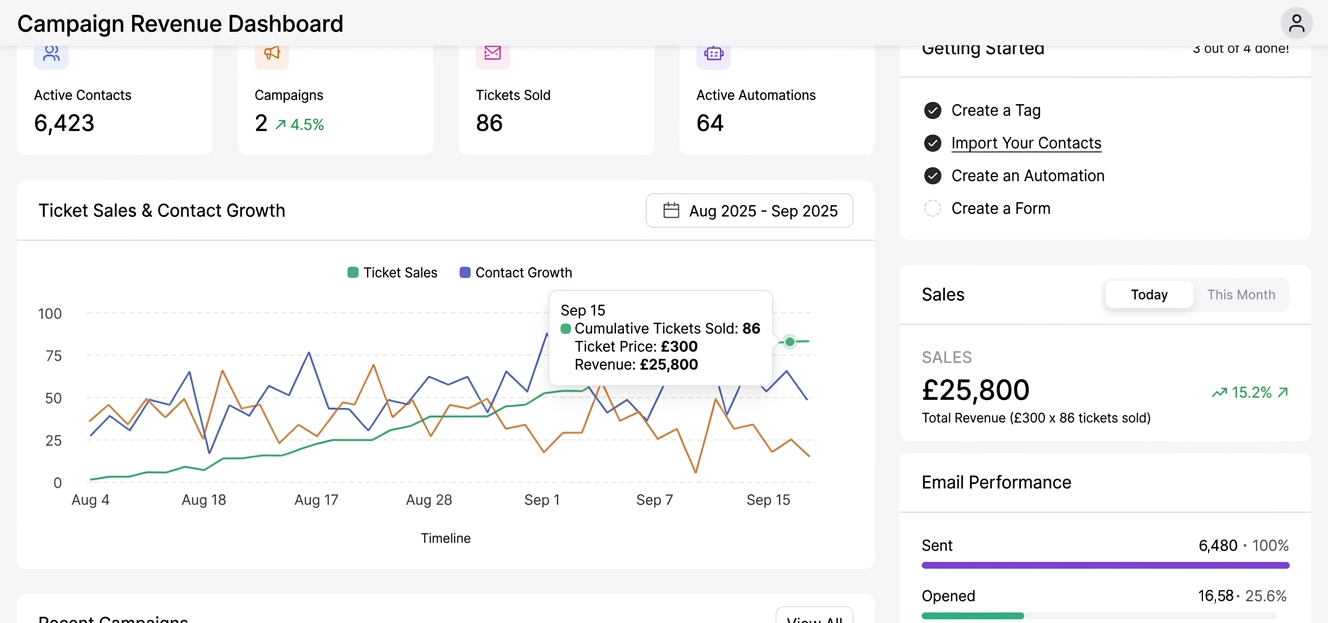This screenshot has height=623, width=1328.
Task: Click the Active Automations value 64
Action: click(710, 124)
